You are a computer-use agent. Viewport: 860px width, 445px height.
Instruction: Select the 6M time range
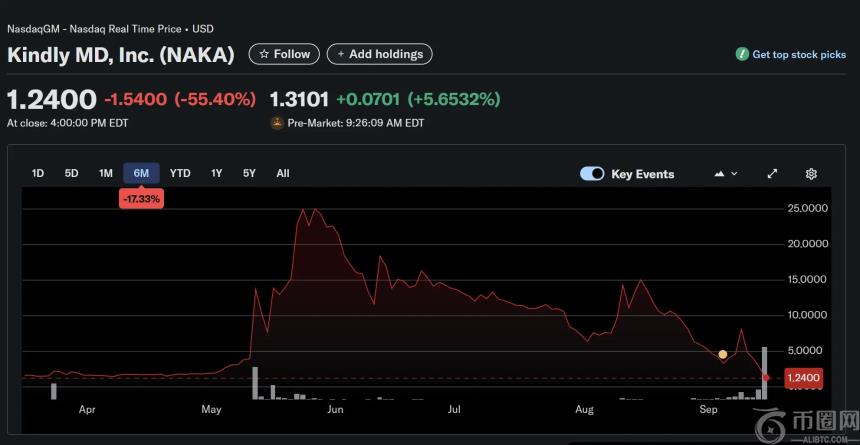point(141,173)
